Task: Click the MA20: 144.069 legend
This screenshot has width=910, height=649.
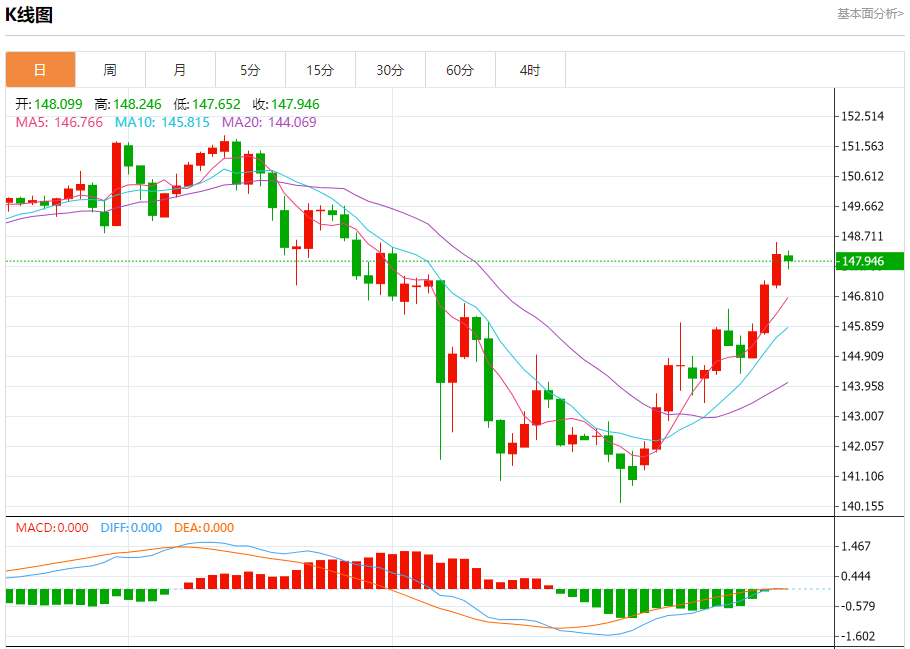Action: click(269, 122)
